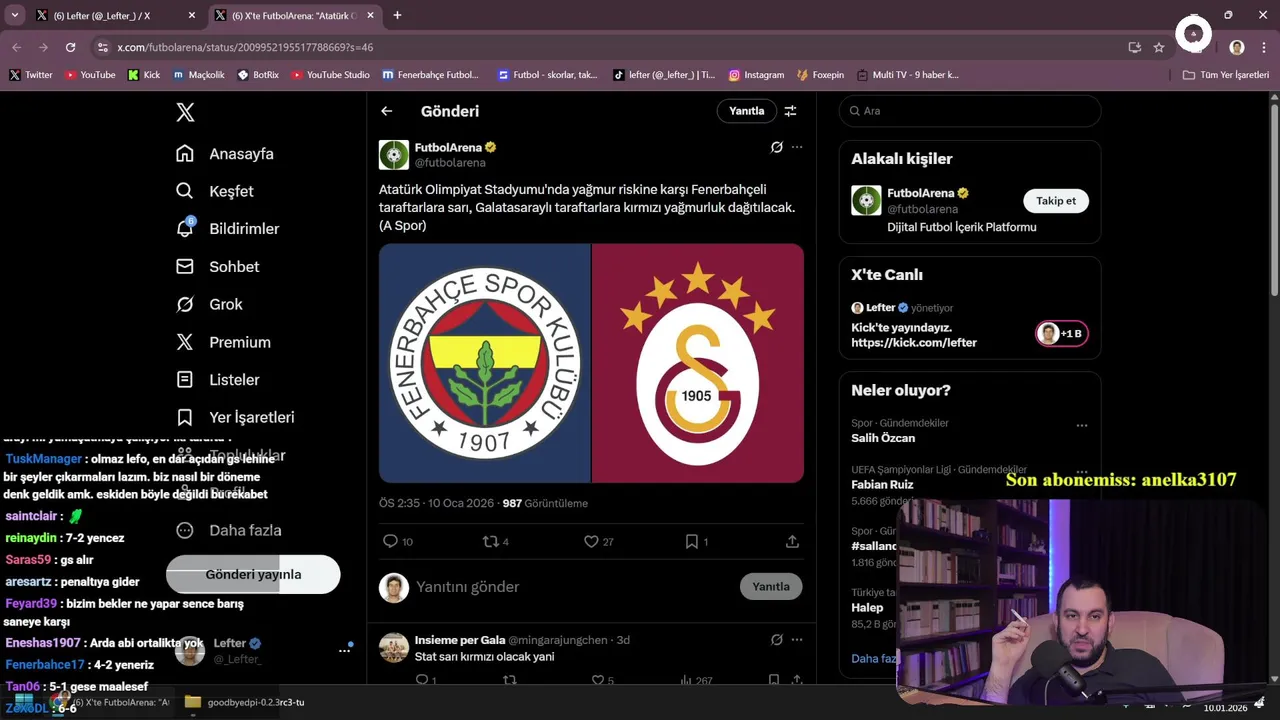
Task: Open Keşfet explore page
Action: (215, 191)
